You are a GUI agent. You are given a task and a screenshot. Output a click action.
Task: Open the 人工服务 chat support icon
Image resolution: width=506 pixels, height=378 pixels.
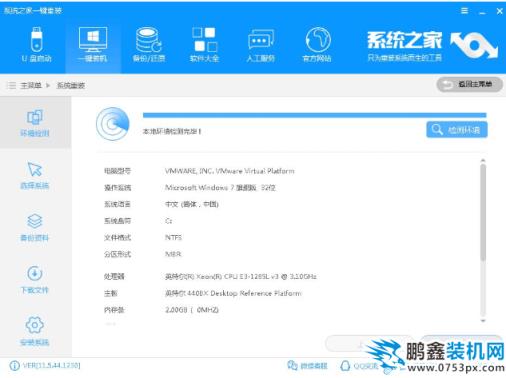click(x=261, y=45)
